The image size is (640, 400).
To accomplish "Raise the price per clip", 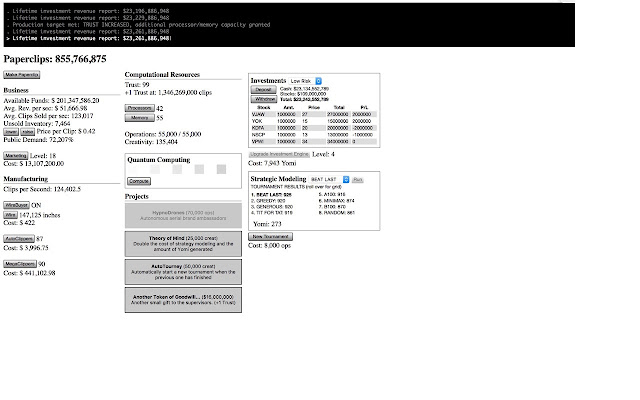I will tap(28, 132).
